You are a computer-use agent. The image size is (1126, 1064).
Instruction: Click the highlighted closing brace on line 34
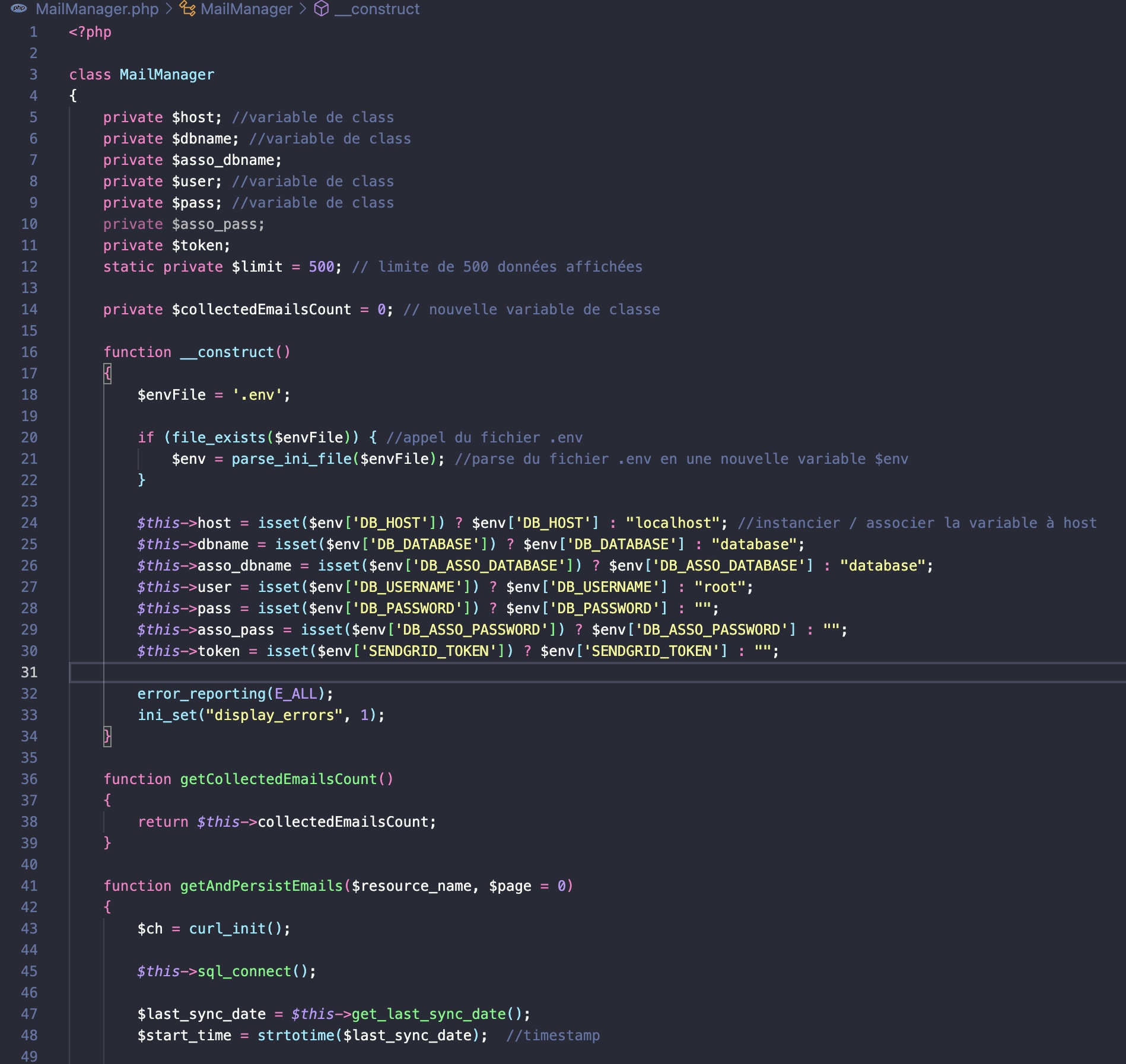click(x=107, y=737)
